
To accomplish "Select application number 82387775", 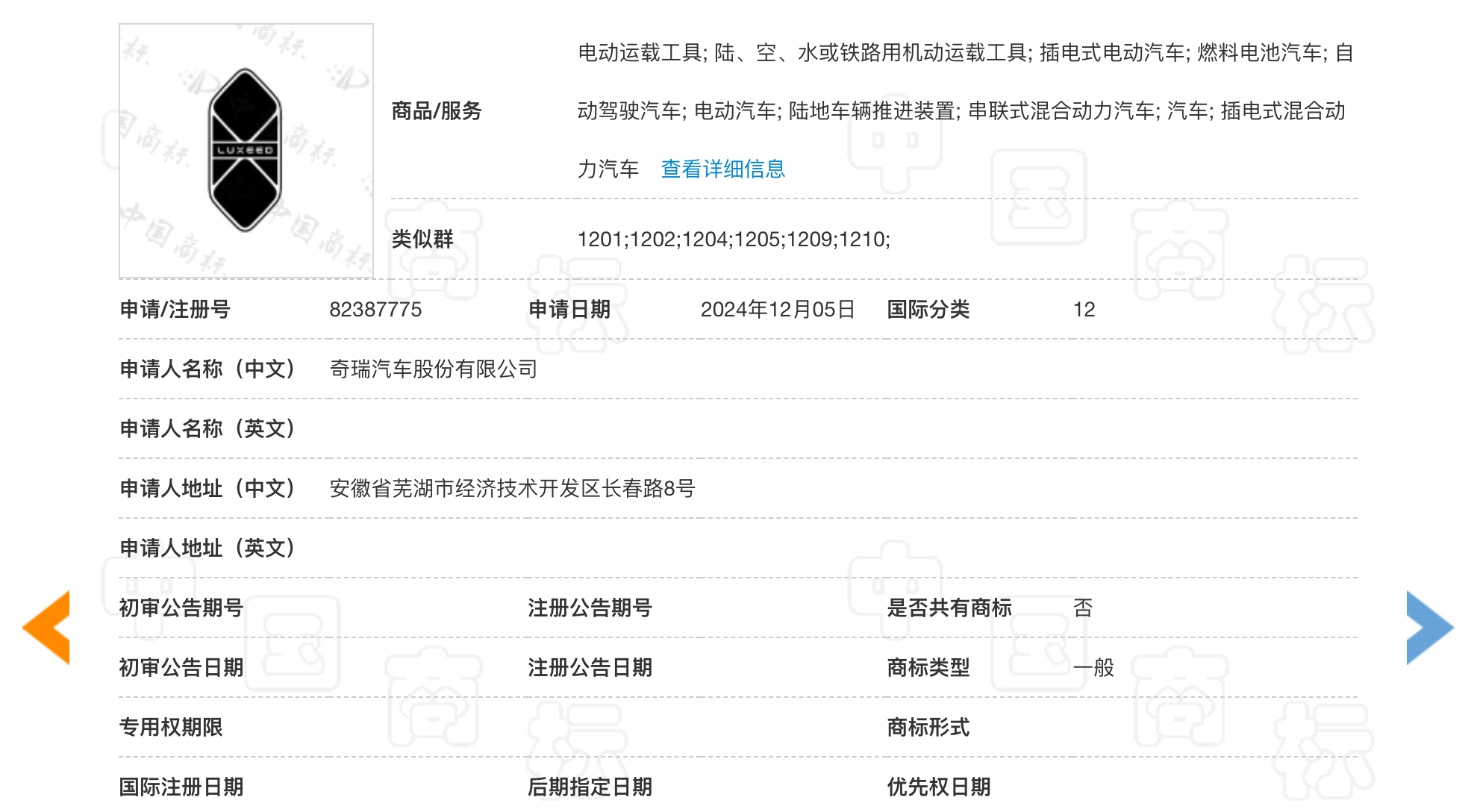I will pos(375,310).
